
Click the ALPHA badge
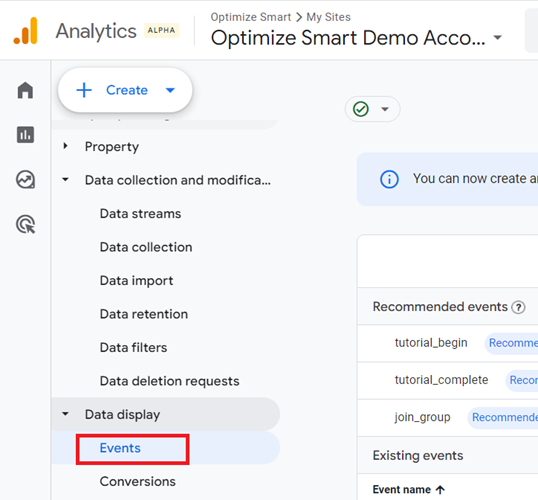pyautogui.click(x=161, y=30)
